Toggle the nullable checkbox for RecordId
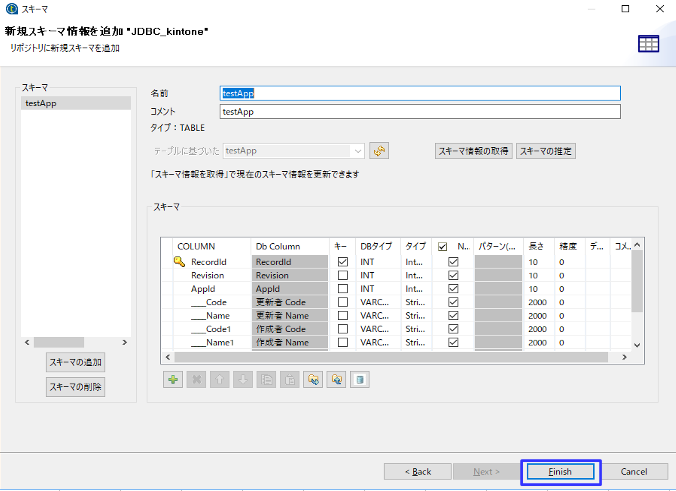Screen dimensions: 676x491 453,262
